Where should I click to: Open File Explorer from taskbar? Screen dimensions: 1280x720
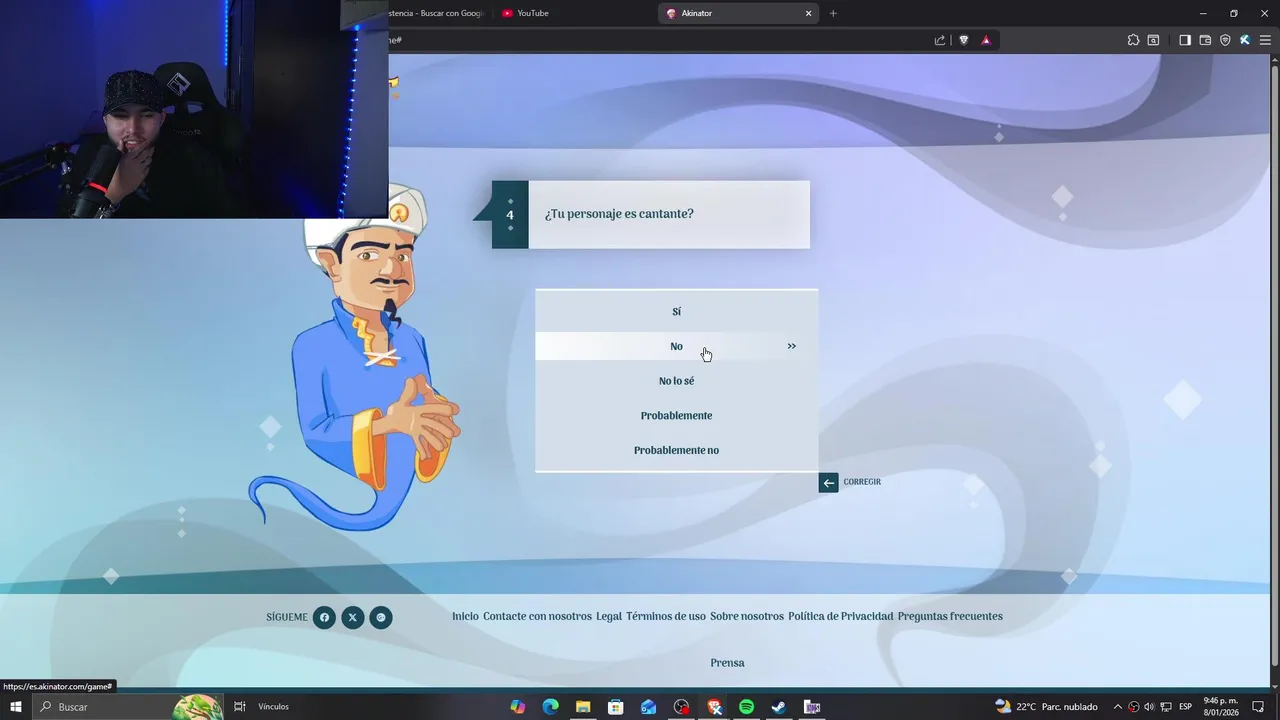coord(583,707)
